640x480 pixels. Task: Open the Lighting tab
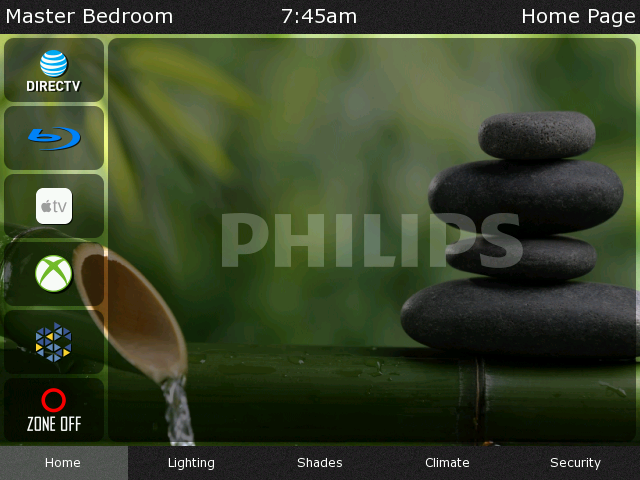191,463
